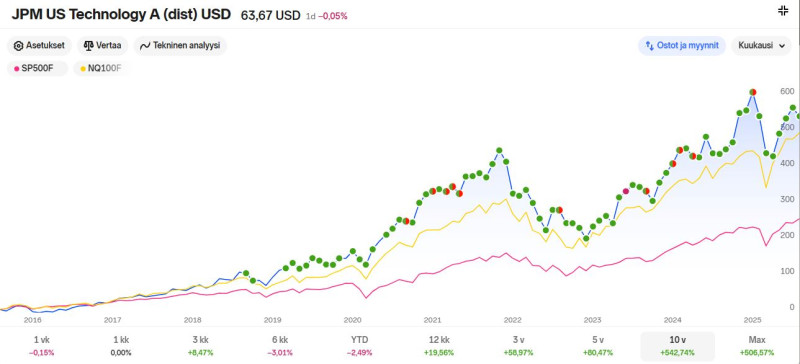Toggle Ostot ja myynnit markers
The width and height of the screenshot is (800, 364).
pos(682,45)
